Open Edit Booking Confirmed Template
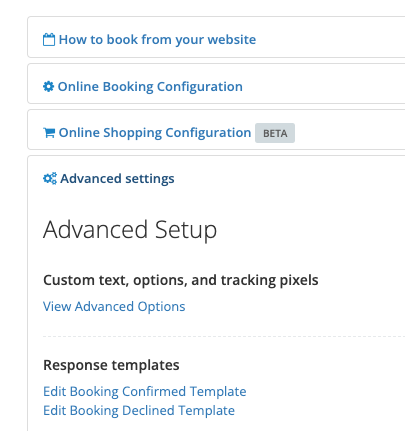 coord(145,391)
